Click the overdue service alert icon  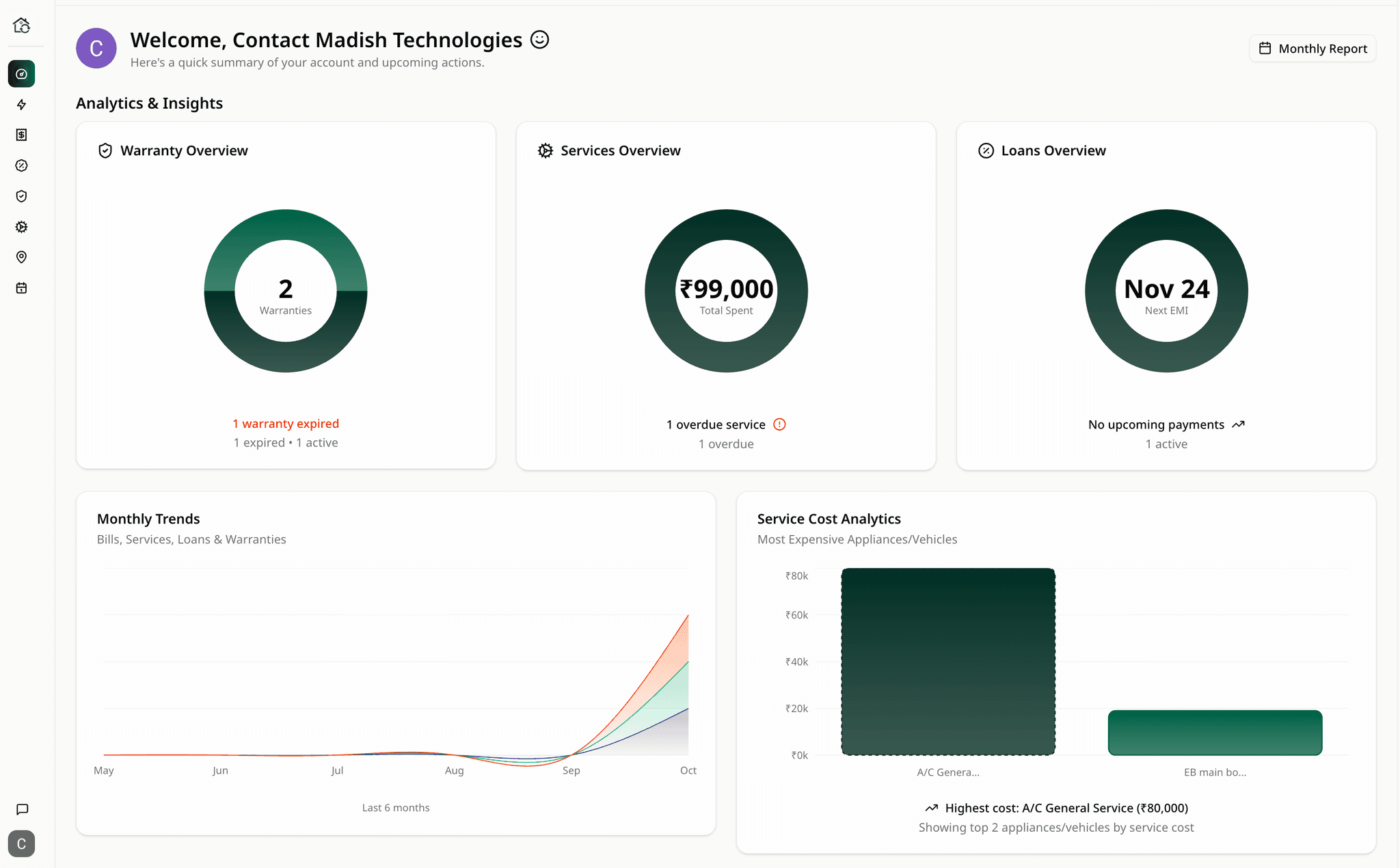click(779, 424)
